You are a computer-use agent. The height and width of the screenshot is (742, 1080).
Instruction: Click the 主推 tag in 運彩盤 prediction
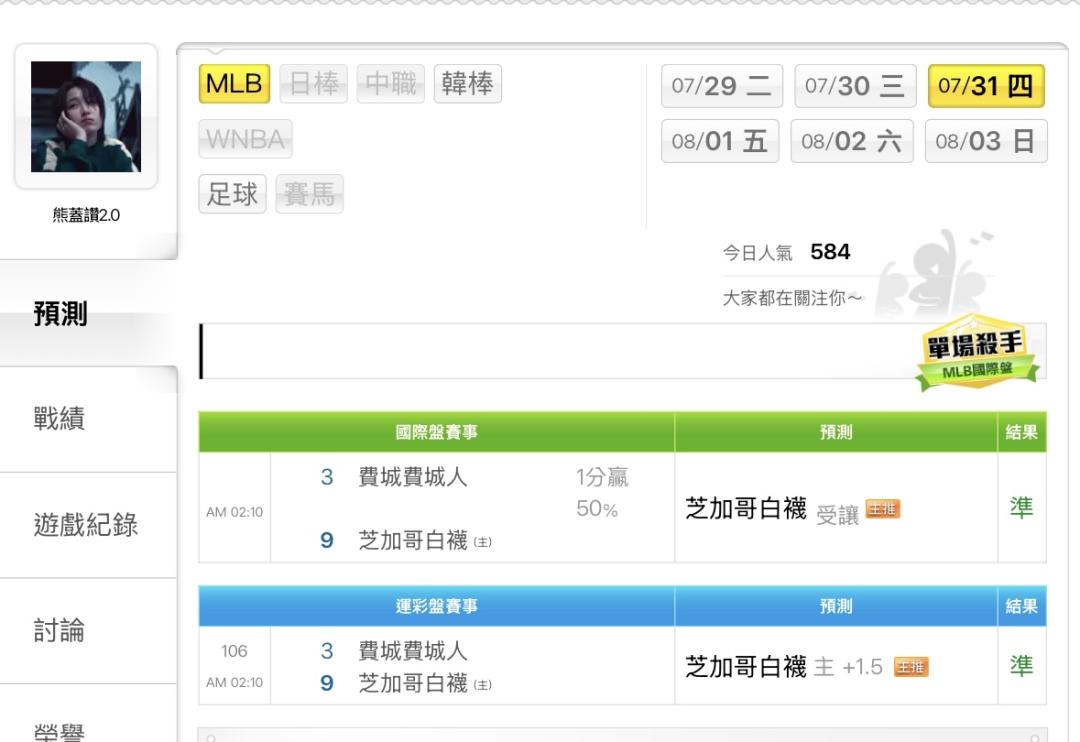pos(911,667)
